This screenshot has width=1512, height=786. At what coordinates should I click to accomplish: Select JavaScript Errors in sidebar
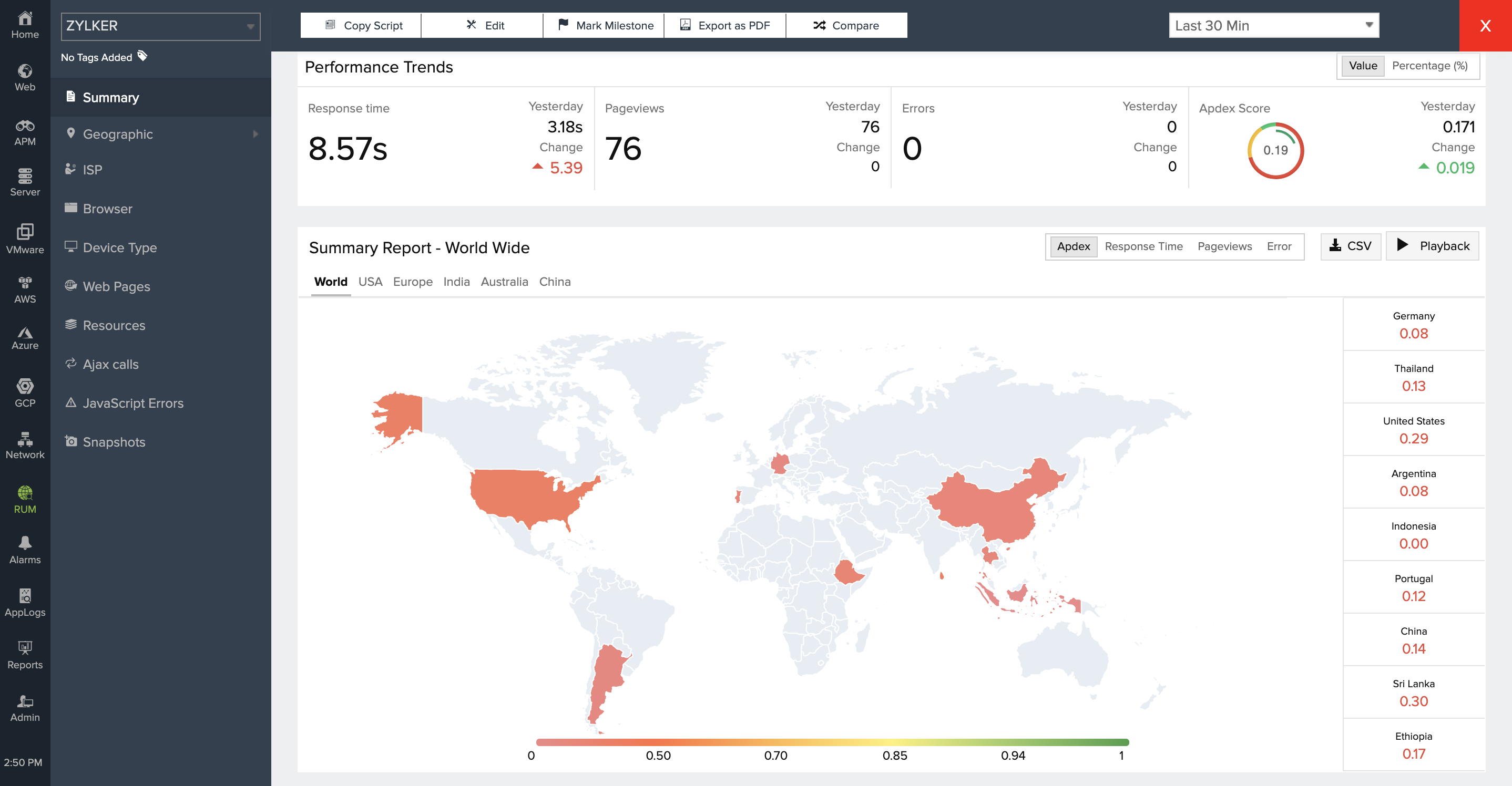(133, 403)
